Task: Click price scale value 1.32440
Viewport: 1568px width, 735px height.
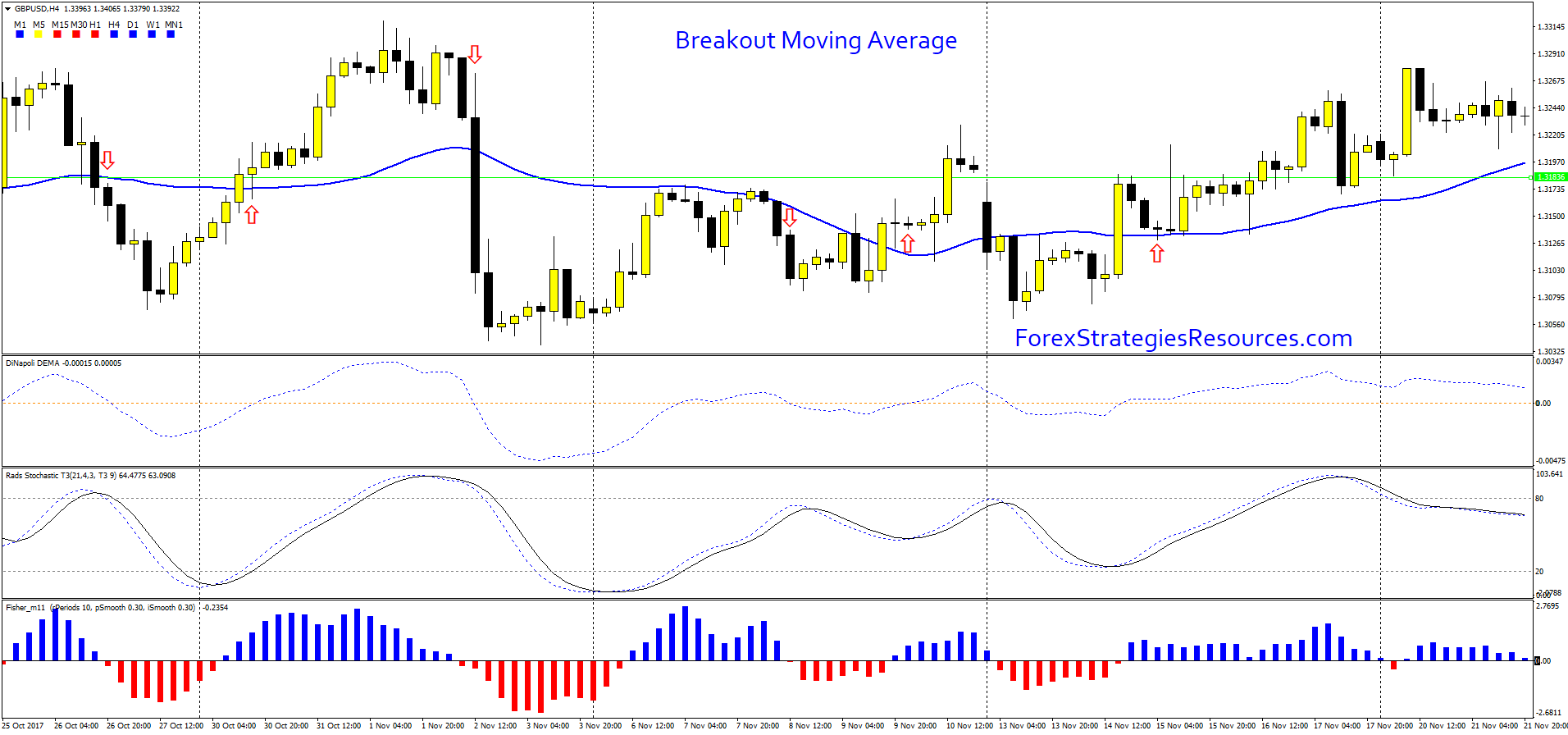Action: (x=1551, y=108)
